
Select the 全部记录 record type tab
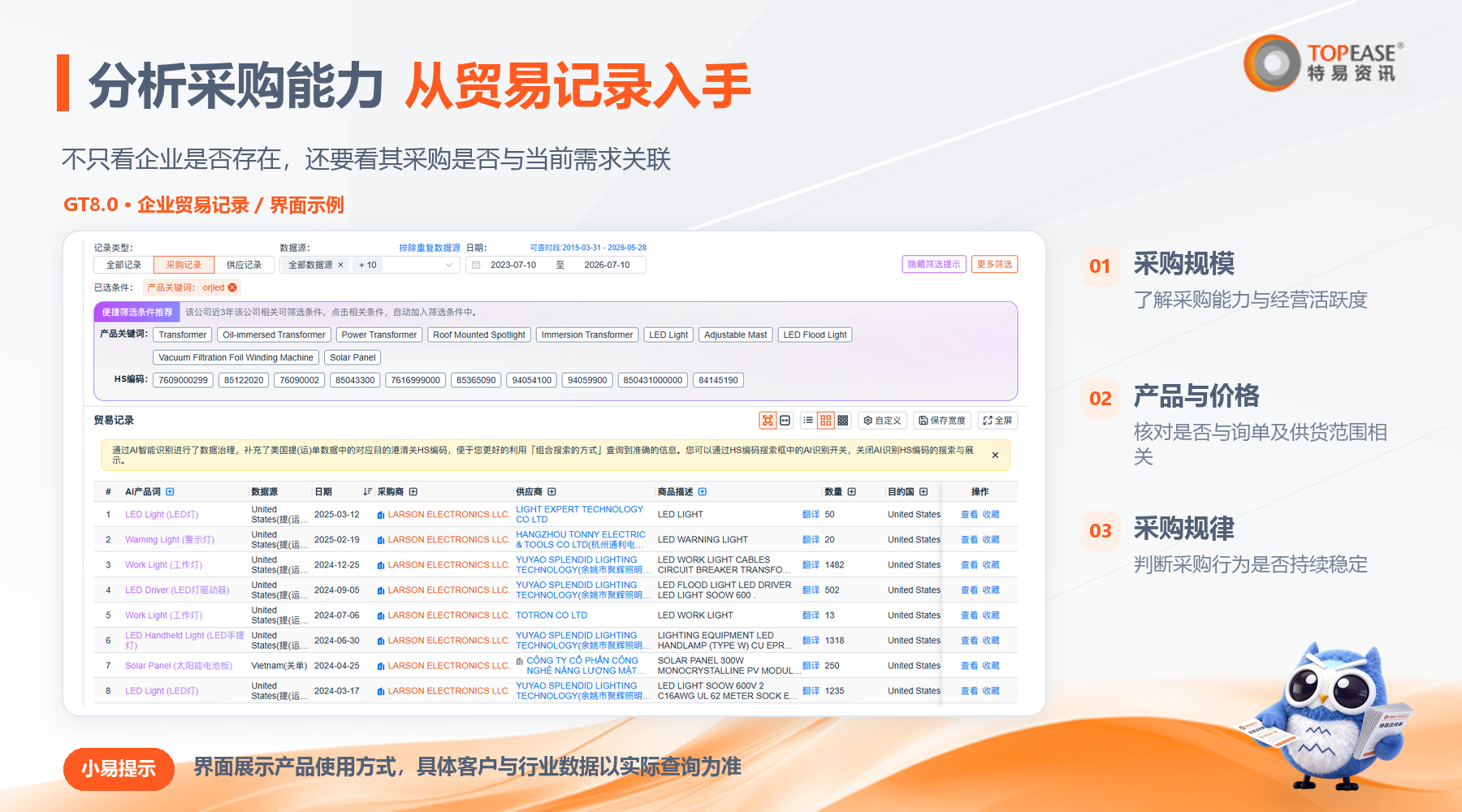pyautogui.click(x=123, y=265)
